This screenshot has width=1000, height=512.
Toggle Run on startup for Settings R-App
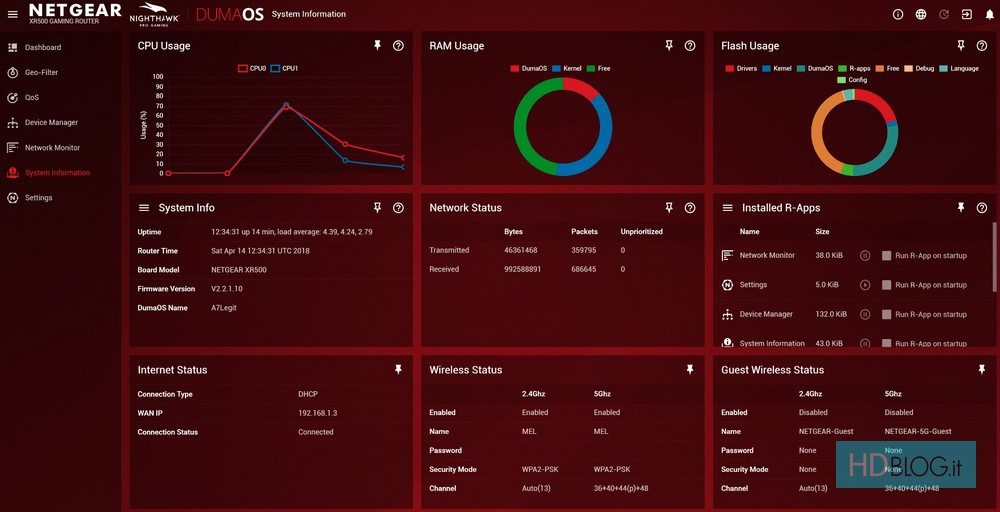pos(886,285)
